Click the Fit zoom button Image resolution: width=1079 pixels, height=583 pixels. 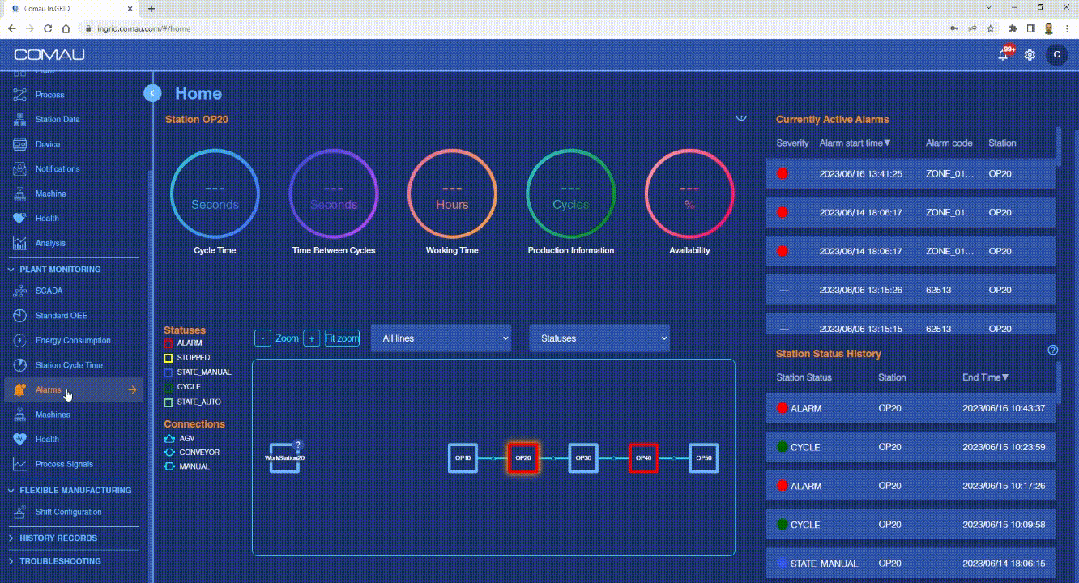click(342, 339)
